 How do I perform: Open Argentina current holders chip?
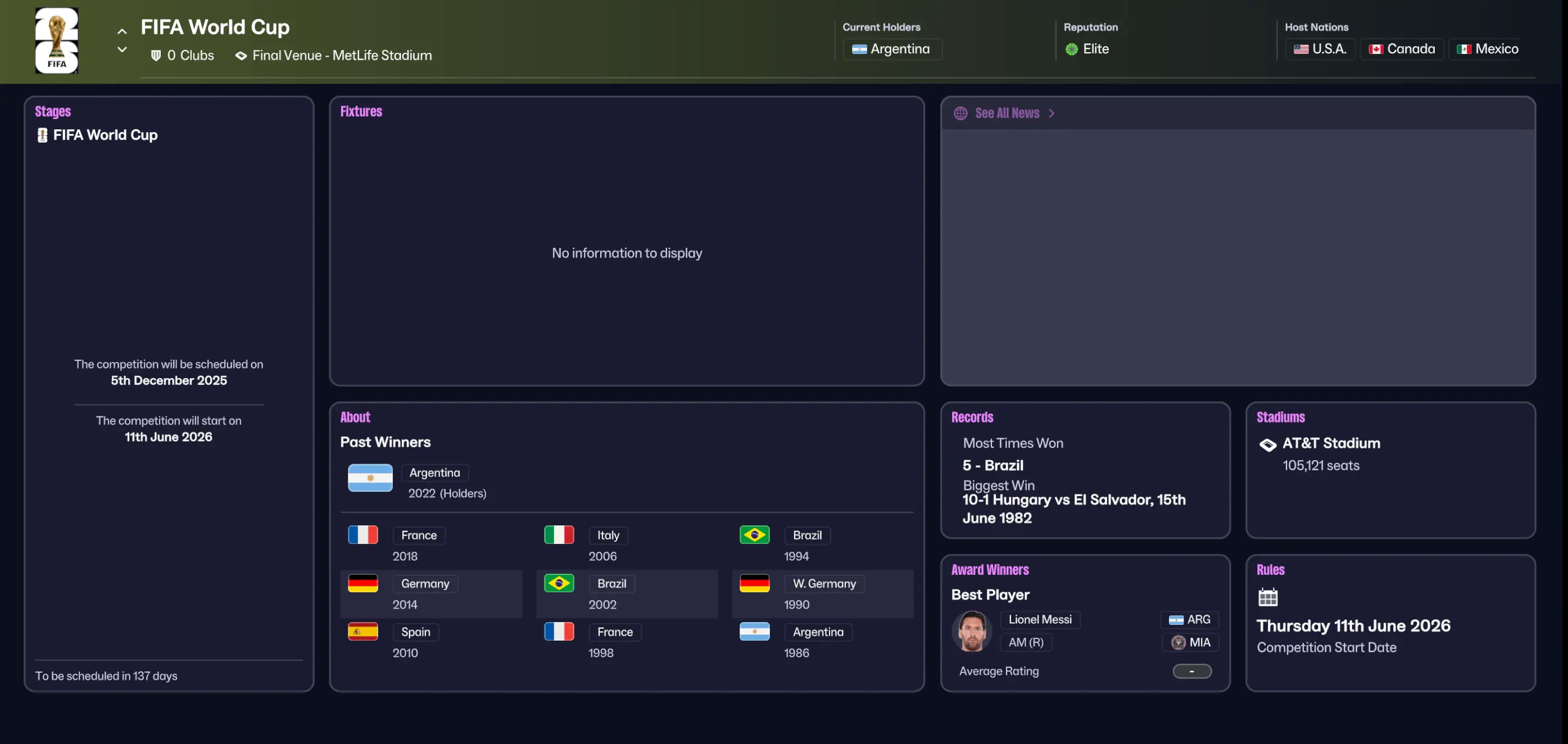click(892, 49)
